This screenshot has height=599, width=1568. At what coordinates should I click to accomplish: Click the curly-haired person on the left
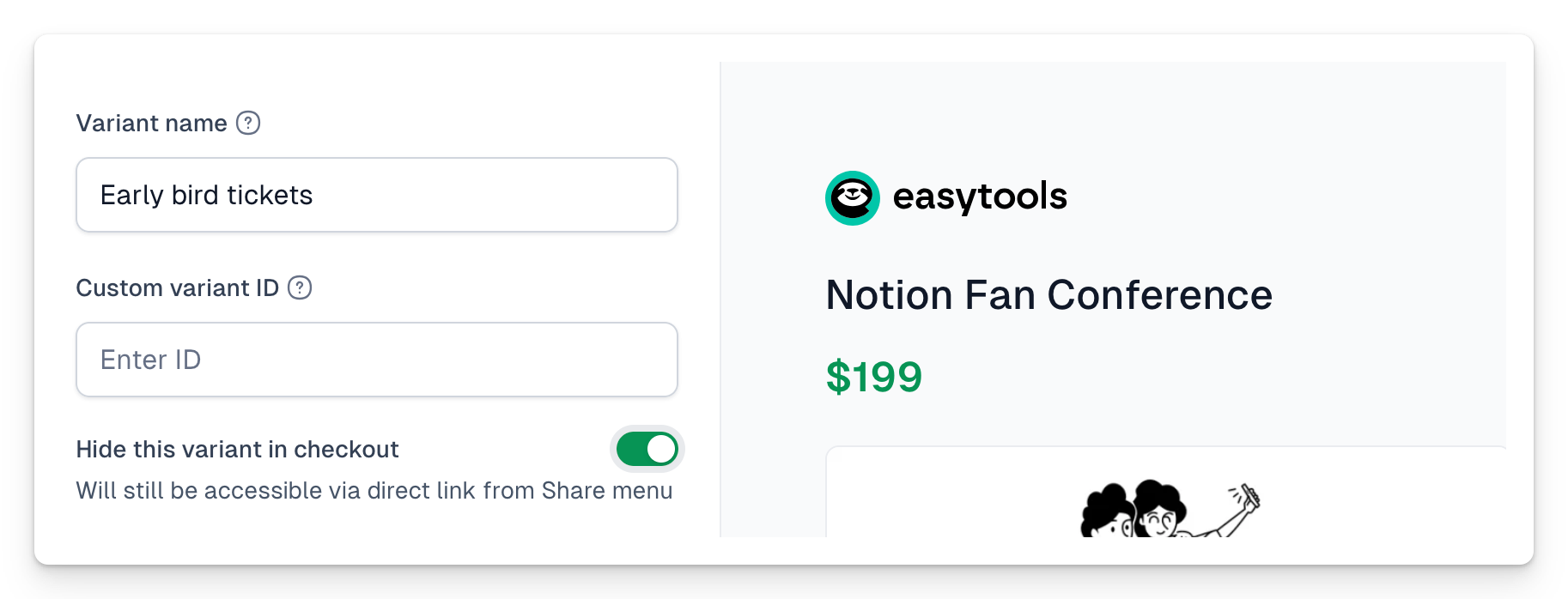(1109, 512)
